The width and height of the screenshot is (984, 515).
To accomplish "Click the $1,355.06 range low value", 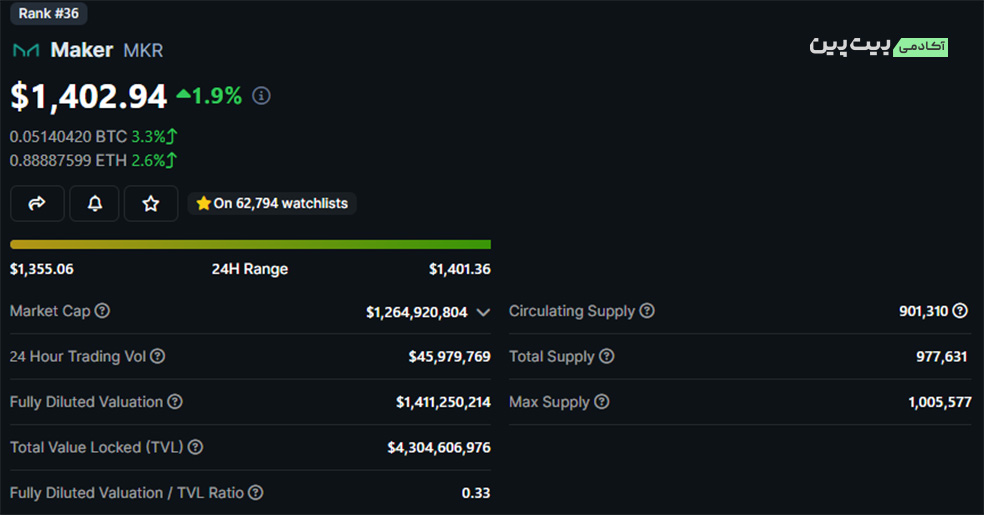I will pyautogui.click(x=41, y=269).
